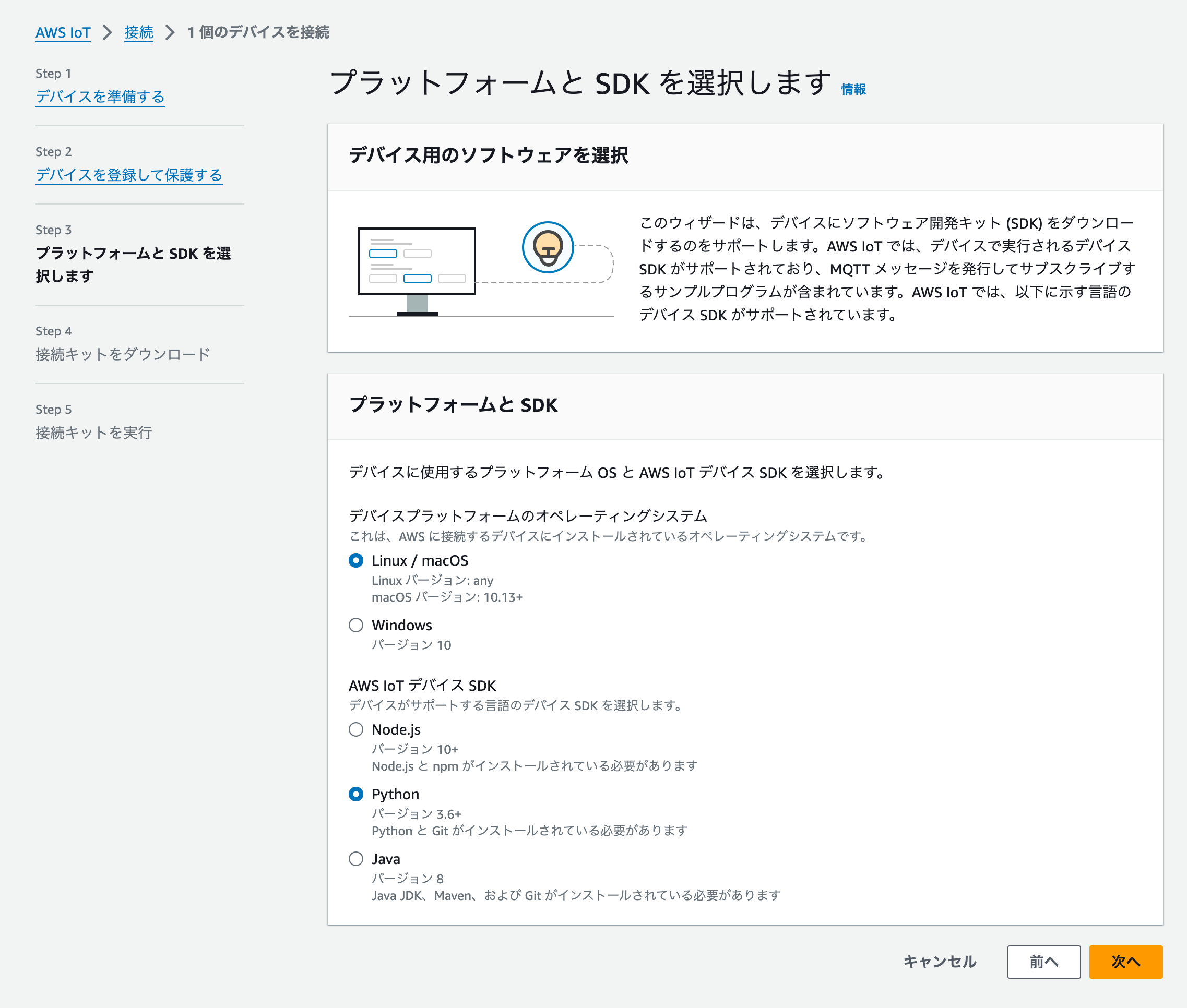
Task: Click キャンセル to abort the wizard
Action: [940, 962]
